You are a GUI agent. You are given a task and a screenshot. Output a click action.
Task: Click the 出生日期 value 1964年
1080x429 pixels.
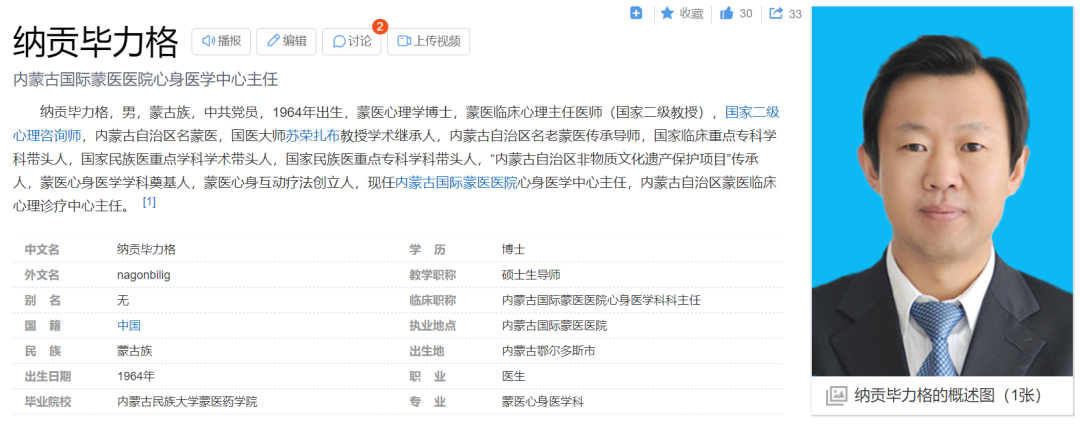[136, 376]
